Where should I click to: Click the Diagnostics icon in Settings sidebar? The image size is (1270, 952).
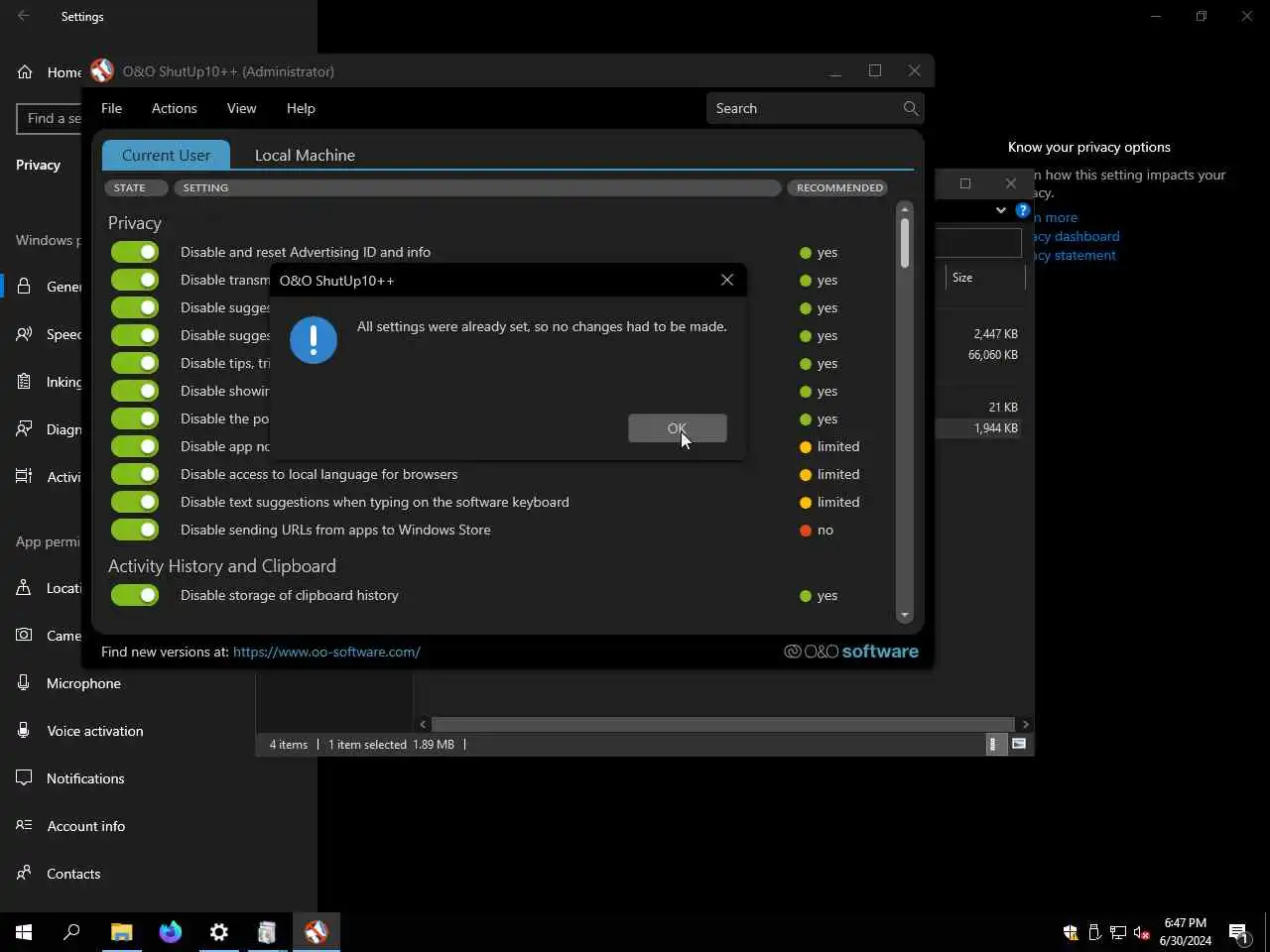(24, 428)
